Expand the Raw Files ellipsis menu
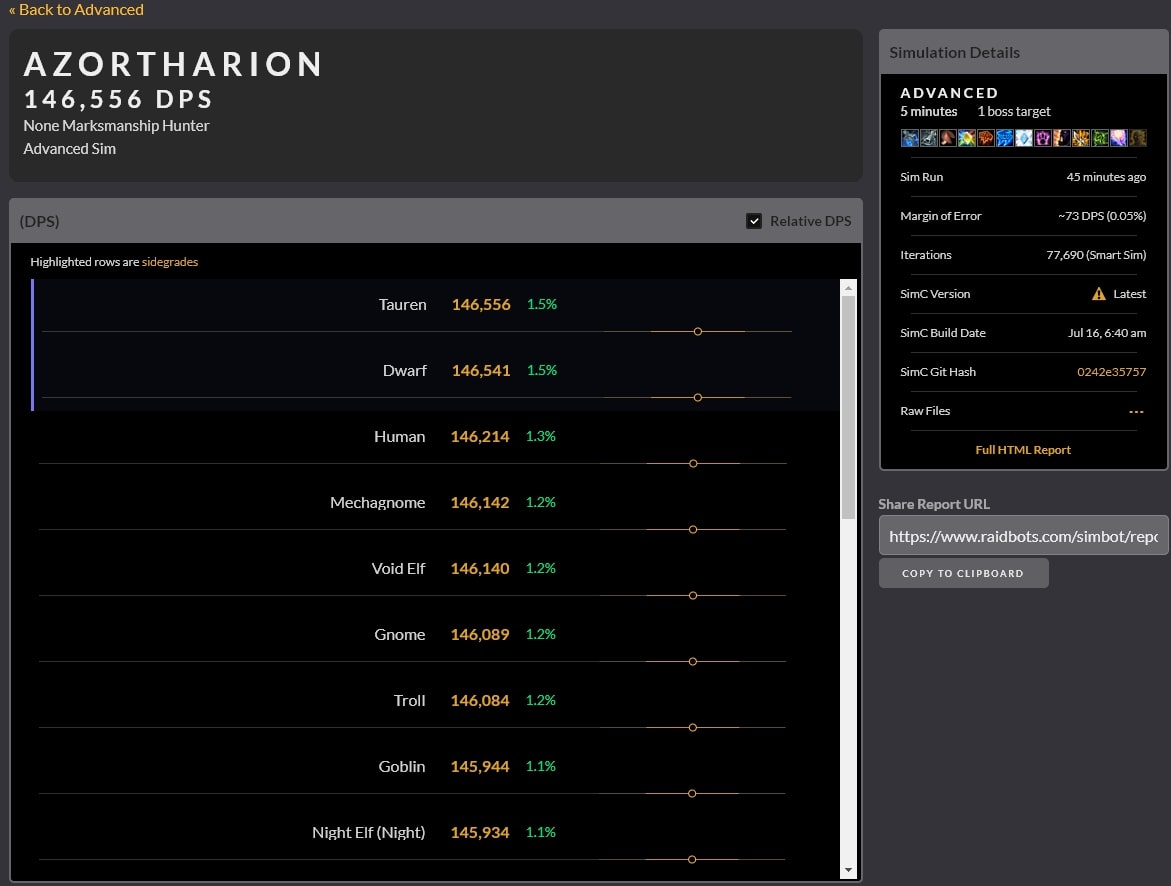This screenshot has width=1171, height=886. pos(1136,411)
